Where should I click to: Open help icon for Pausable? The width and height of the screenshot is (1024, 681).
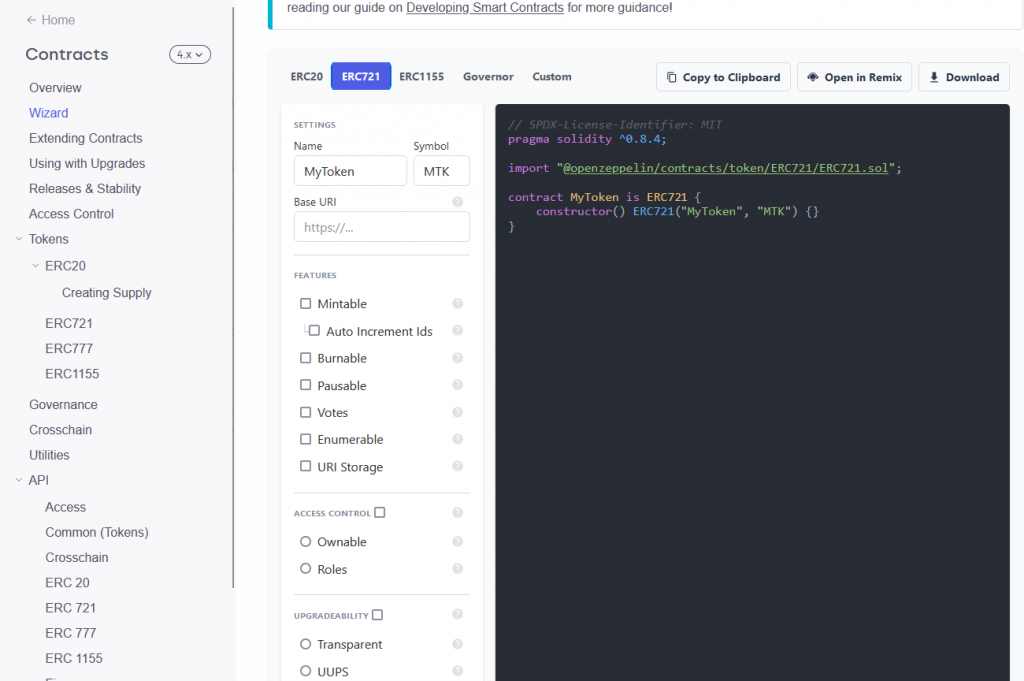coord(458,385)
